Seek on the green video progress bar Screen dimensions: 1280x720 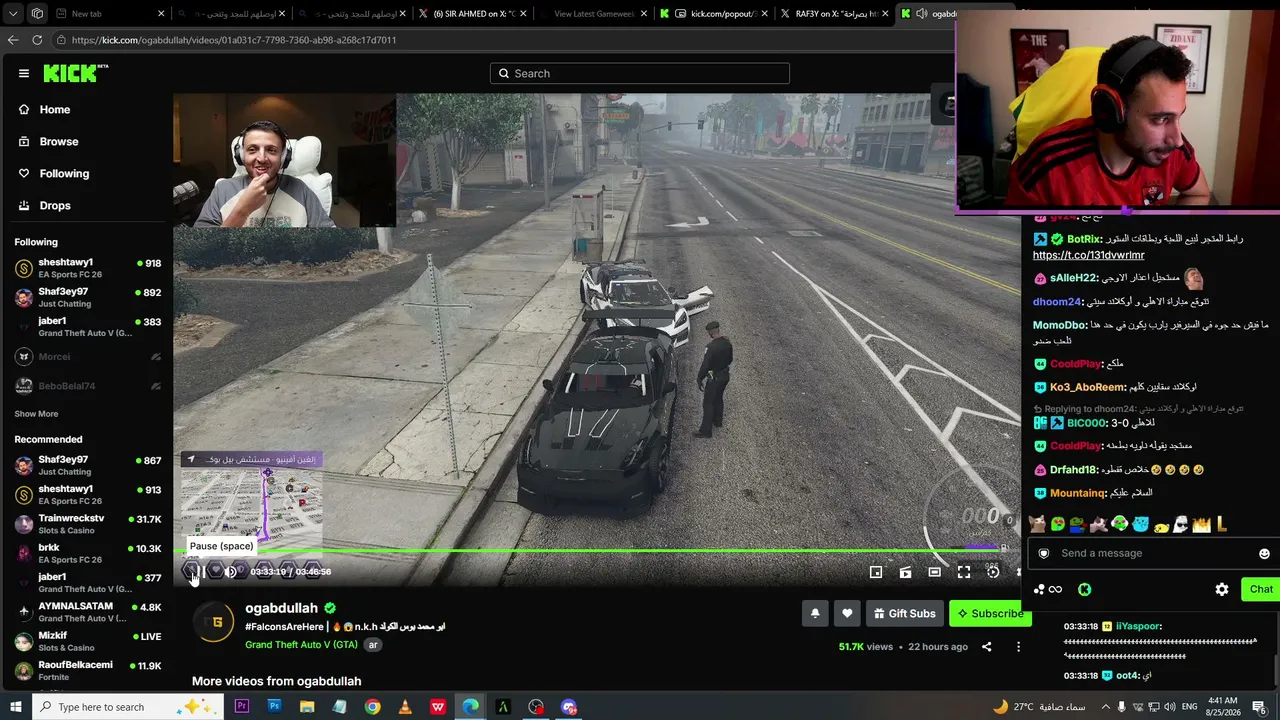pos(596,549)
